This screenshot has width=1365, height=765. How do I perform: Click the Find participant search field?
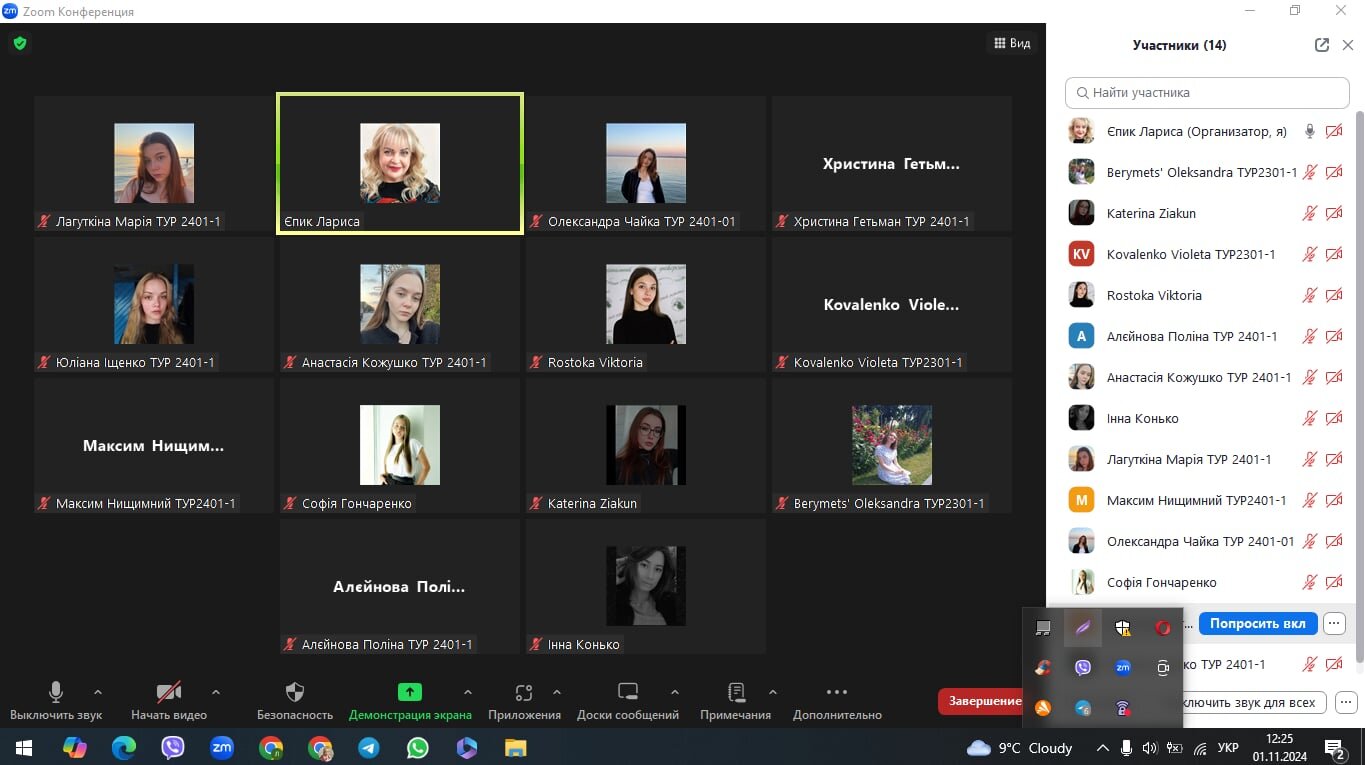tap(1207, 92)
